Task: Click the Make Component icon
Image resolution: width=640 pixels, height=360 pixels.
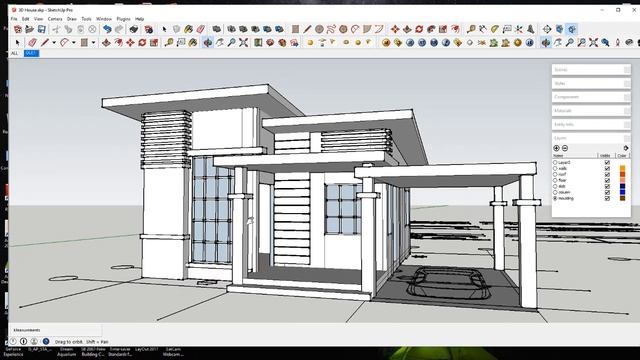Action: [176, 29]
